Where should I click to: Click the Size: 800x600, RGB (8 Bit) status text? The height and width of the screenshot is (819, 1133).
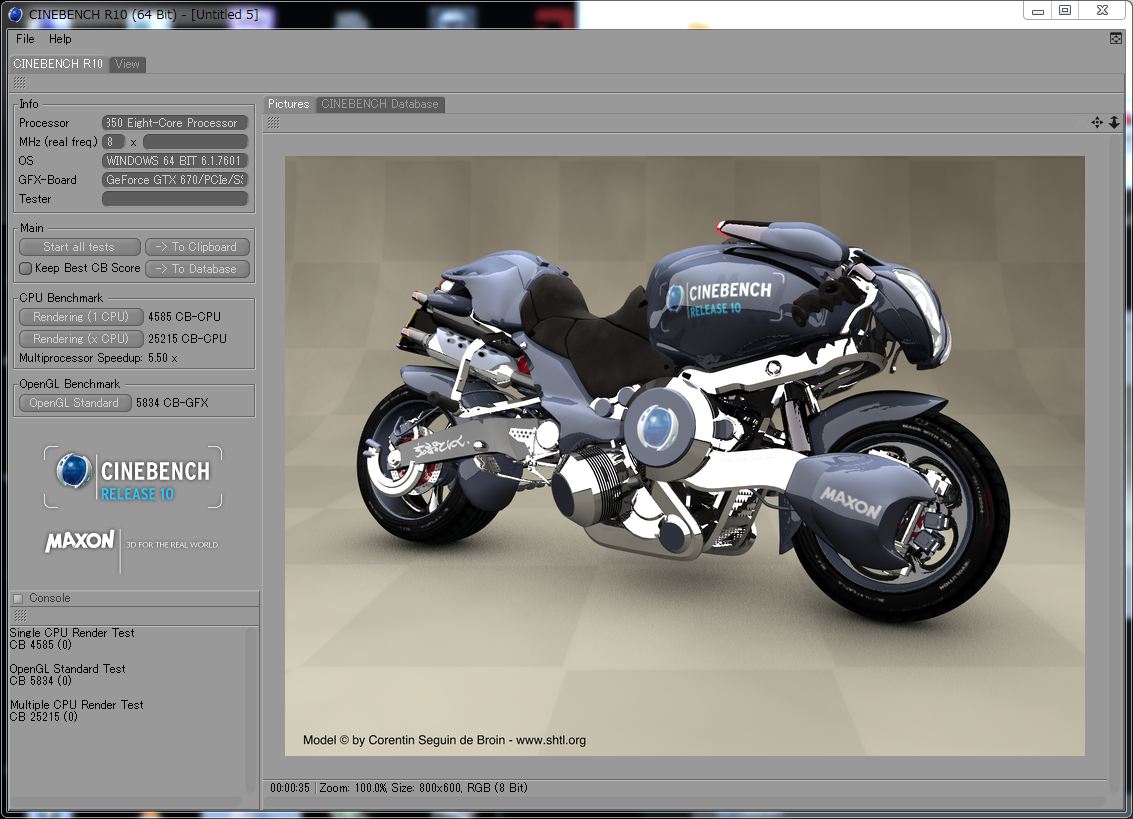tap(460, 788)
